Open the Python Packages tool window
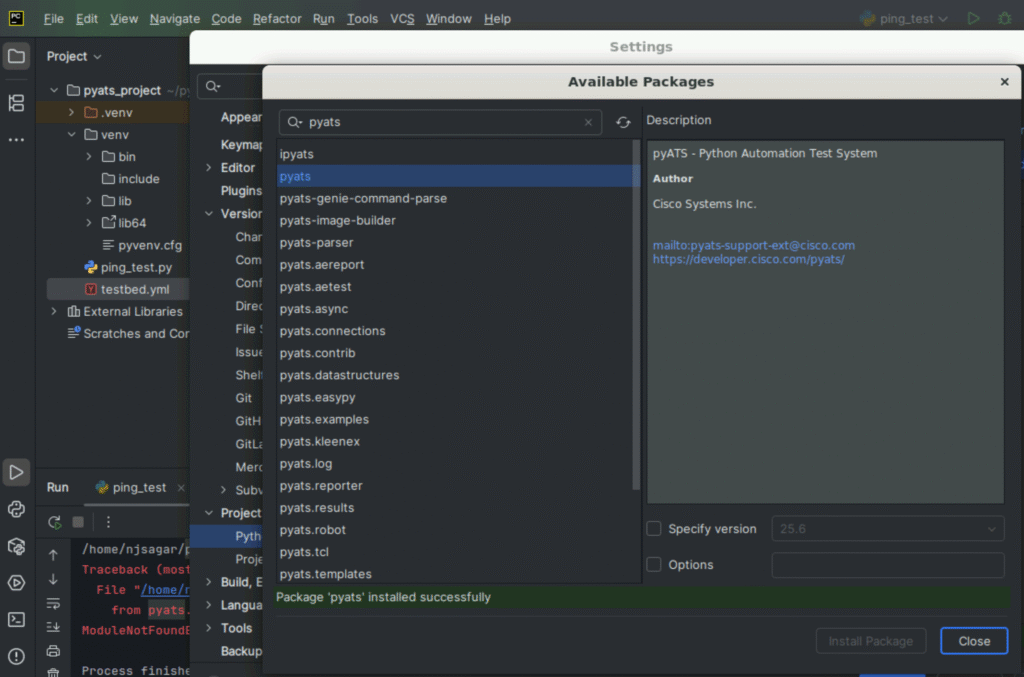This screenshot has height=677, width=1024. click(x=16, y=546)
